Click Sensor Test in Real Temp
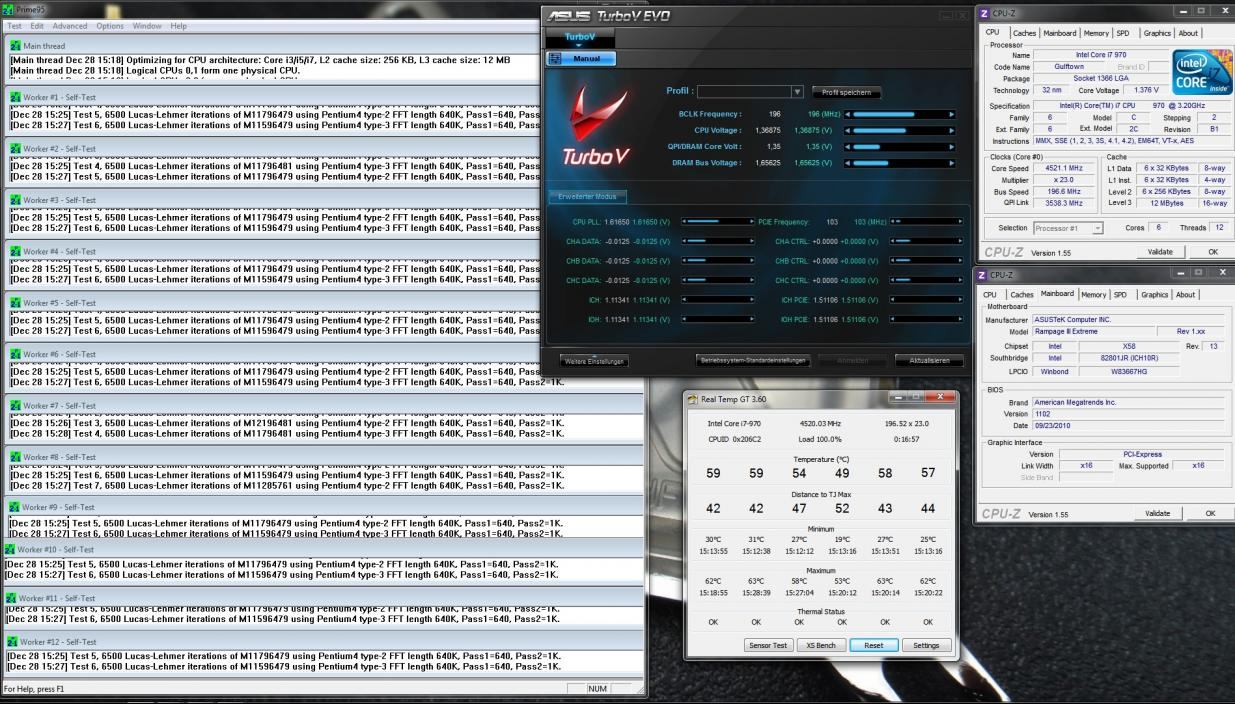Viewport: 1235px width, 704px height. coord(769,645)
